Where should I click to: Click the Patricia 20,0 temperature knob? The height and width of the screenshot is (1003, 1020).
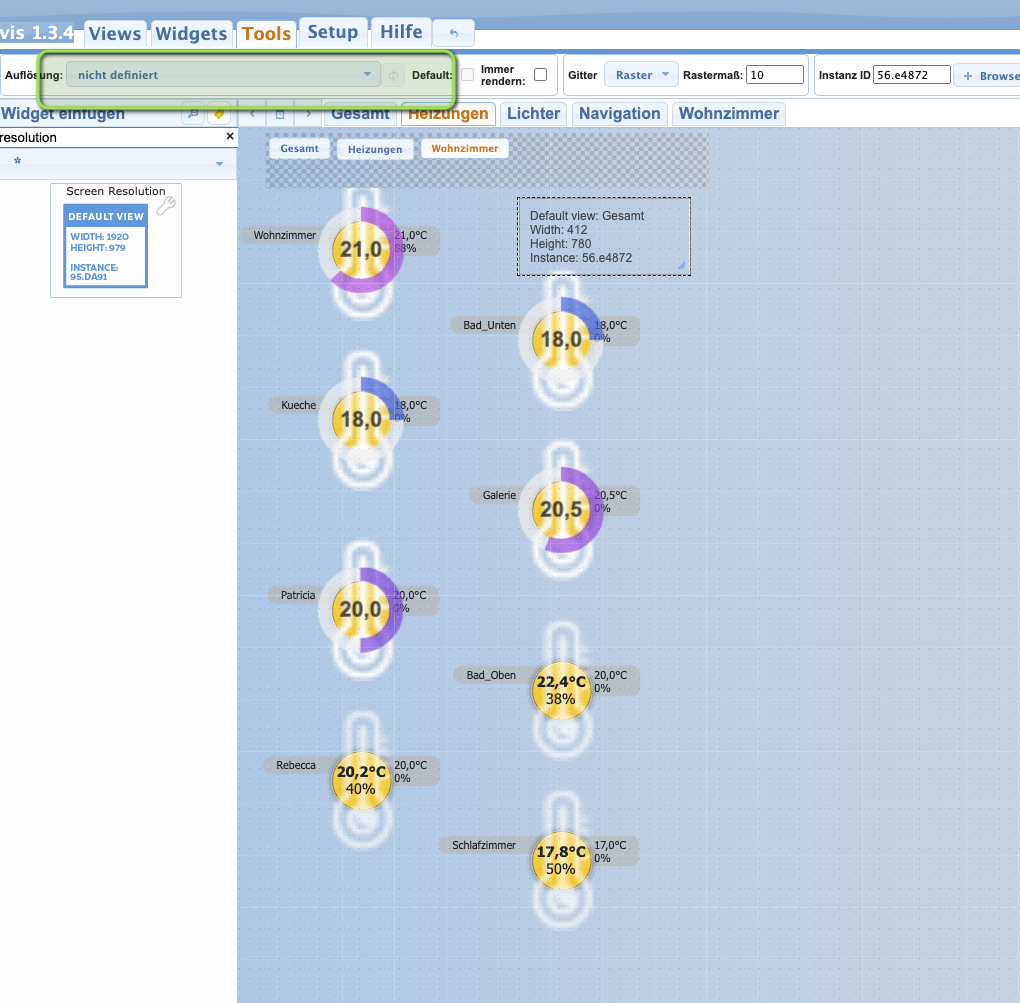click(x=361, y=609)
